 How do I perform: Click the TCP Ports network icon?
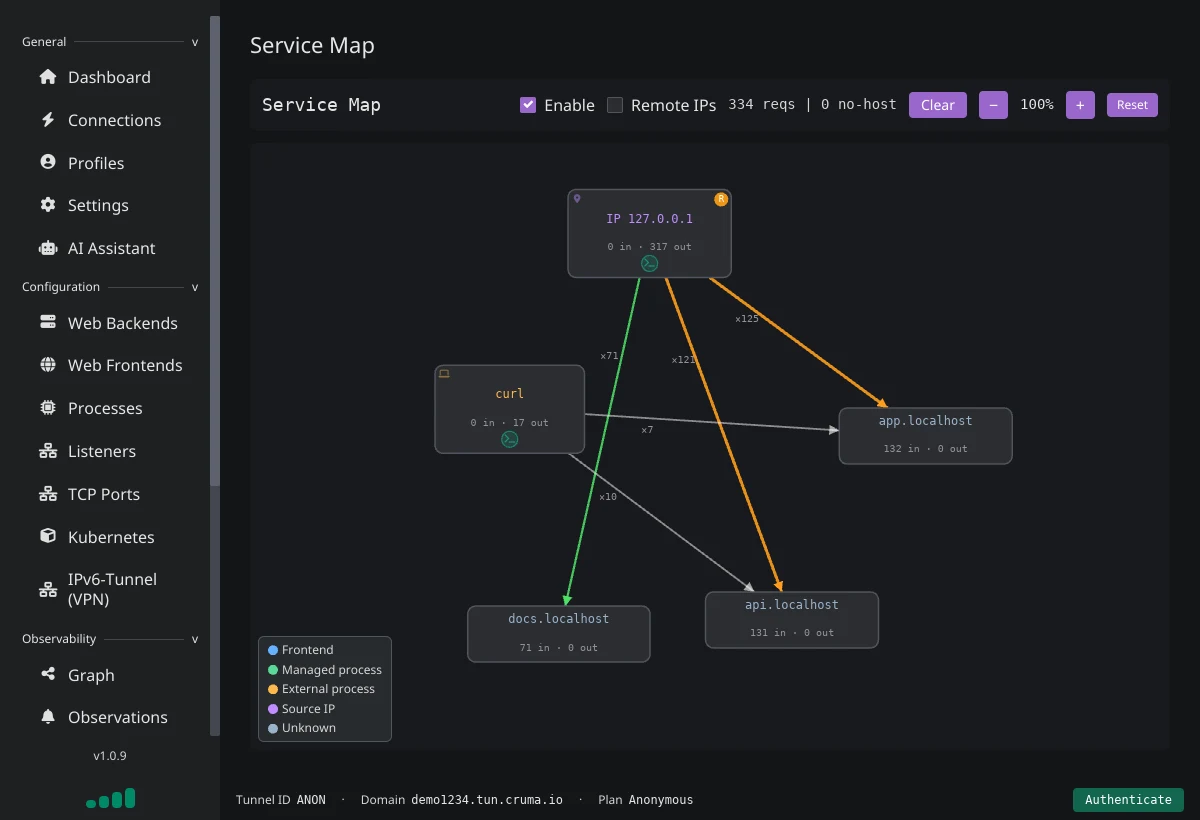[48, 494]
